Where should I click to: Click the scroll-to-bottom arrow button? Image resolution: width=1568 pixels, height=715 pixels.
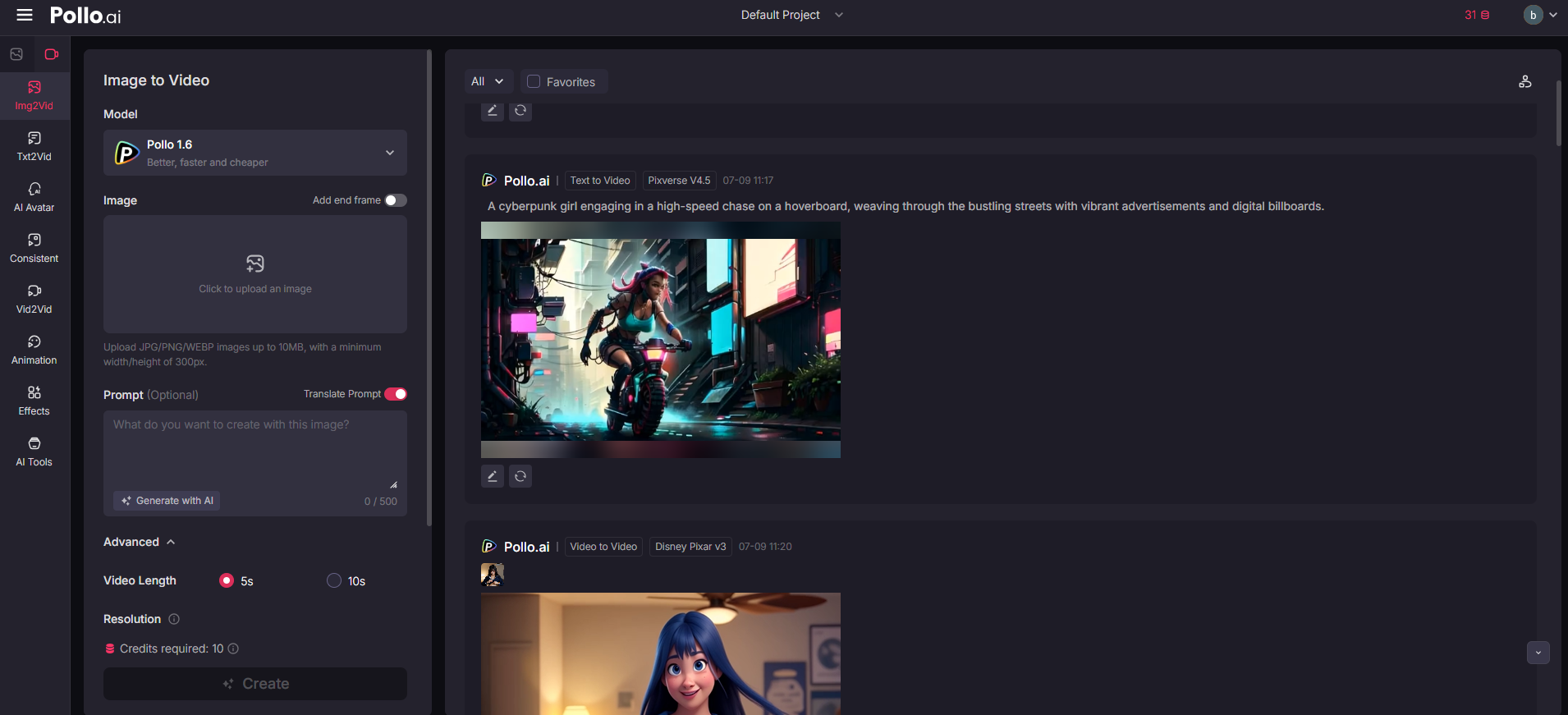point(1538,653)
